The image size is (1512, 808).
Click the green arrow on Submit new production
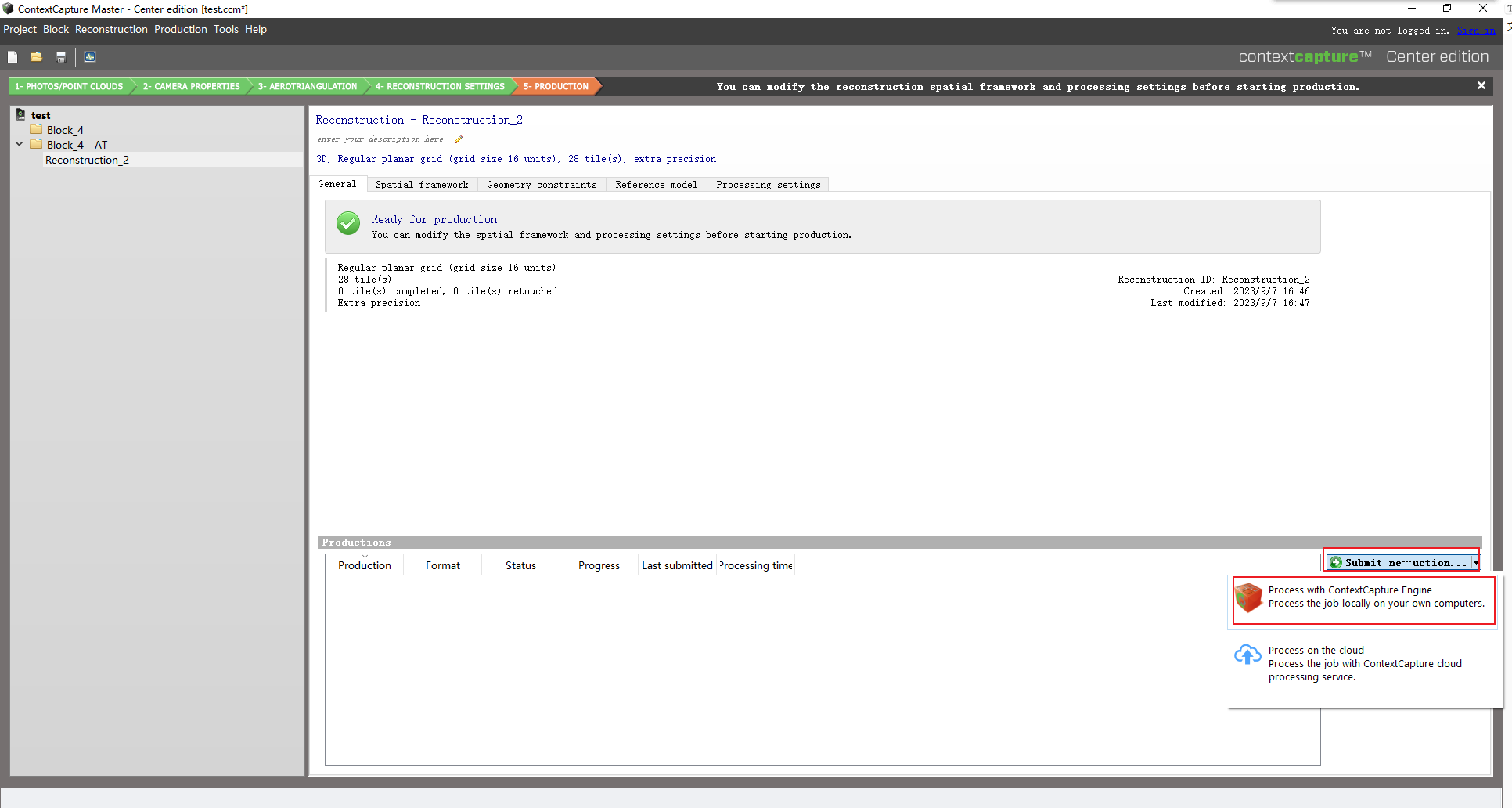click(1336, 562)
